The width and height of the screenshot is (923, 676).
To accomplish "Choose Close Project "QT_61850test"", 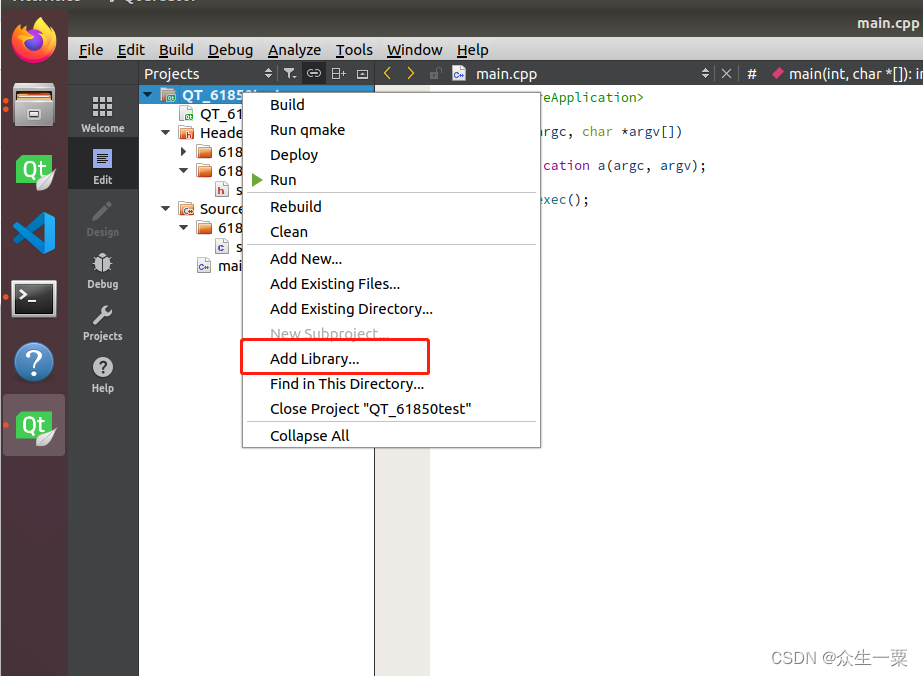I will [x=391, y=409].
